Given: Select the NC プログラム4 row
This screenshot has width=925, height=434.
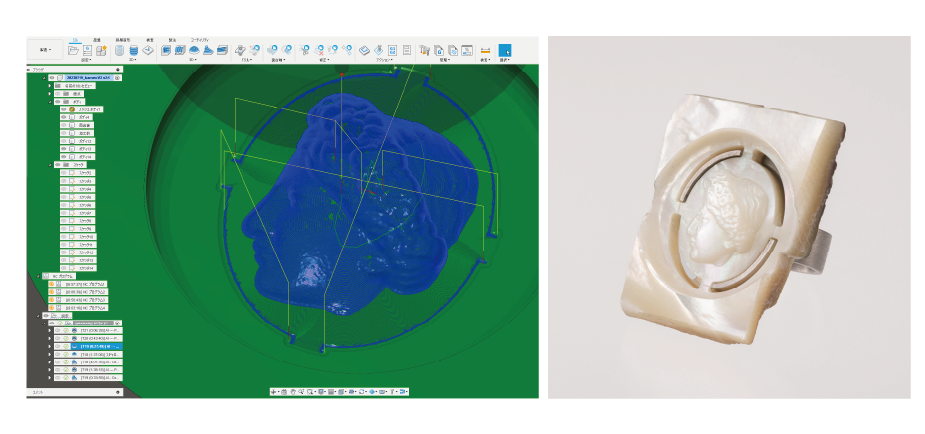Looking at the screenshot, I should coord(78,308).
